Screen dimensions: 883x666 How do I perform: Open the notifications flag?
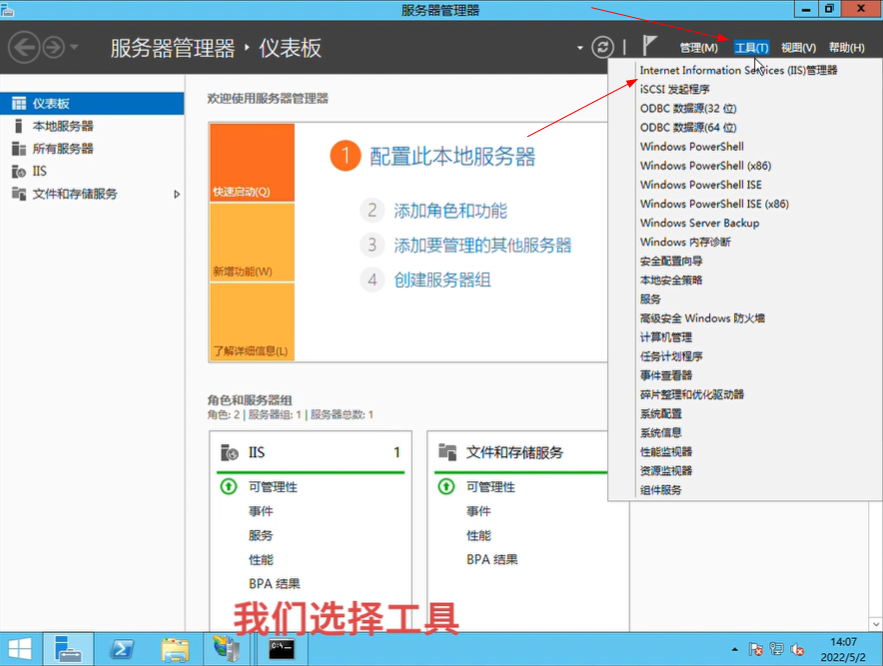649,46
